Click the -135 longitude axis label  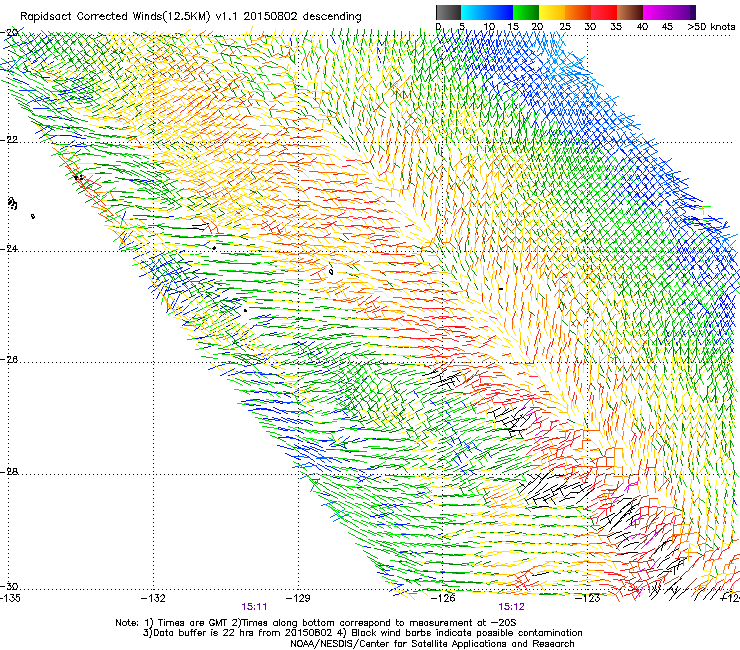(x=10, y=598)
